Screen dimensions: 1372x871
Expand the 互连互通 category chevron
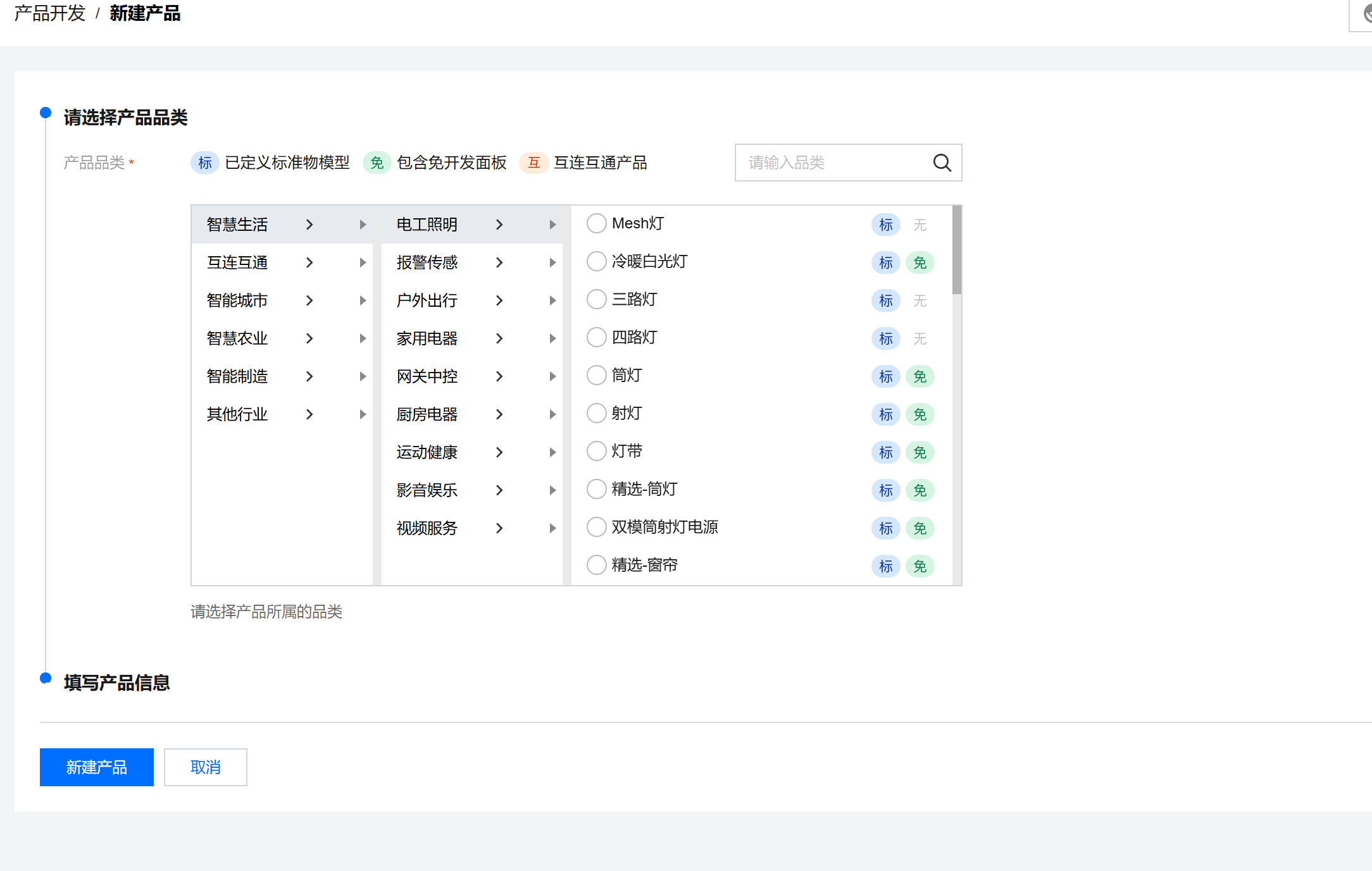coord(309,263)
